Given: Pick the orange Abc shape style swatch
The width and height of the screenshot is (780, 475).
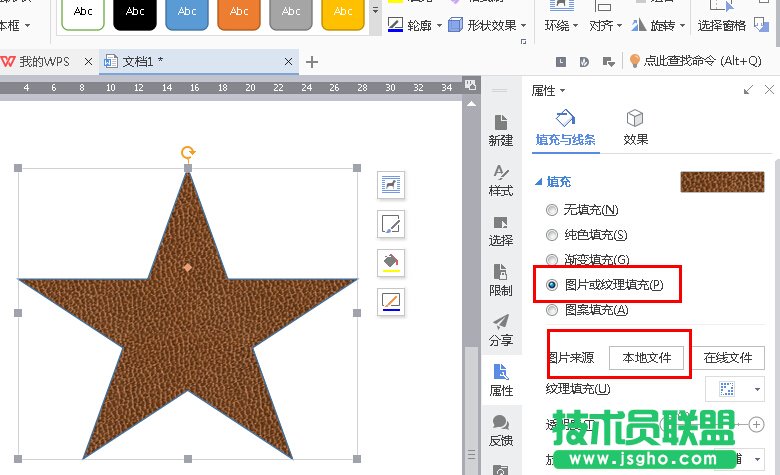Looking at the screenshot, I should [239, 12].
